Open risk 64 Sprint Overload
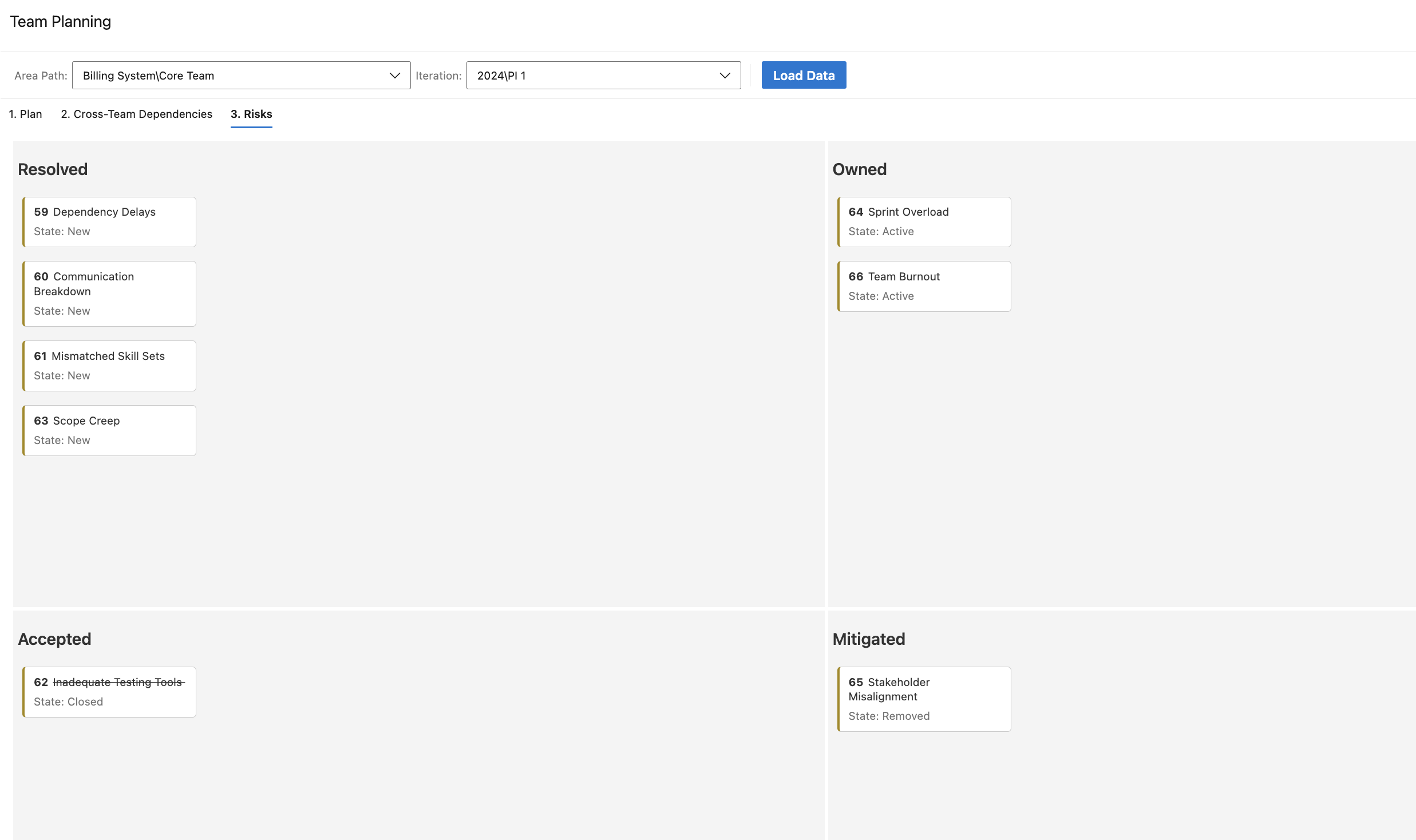The width and height of the screenshot is (1416, 840). (x=923, y=221)
